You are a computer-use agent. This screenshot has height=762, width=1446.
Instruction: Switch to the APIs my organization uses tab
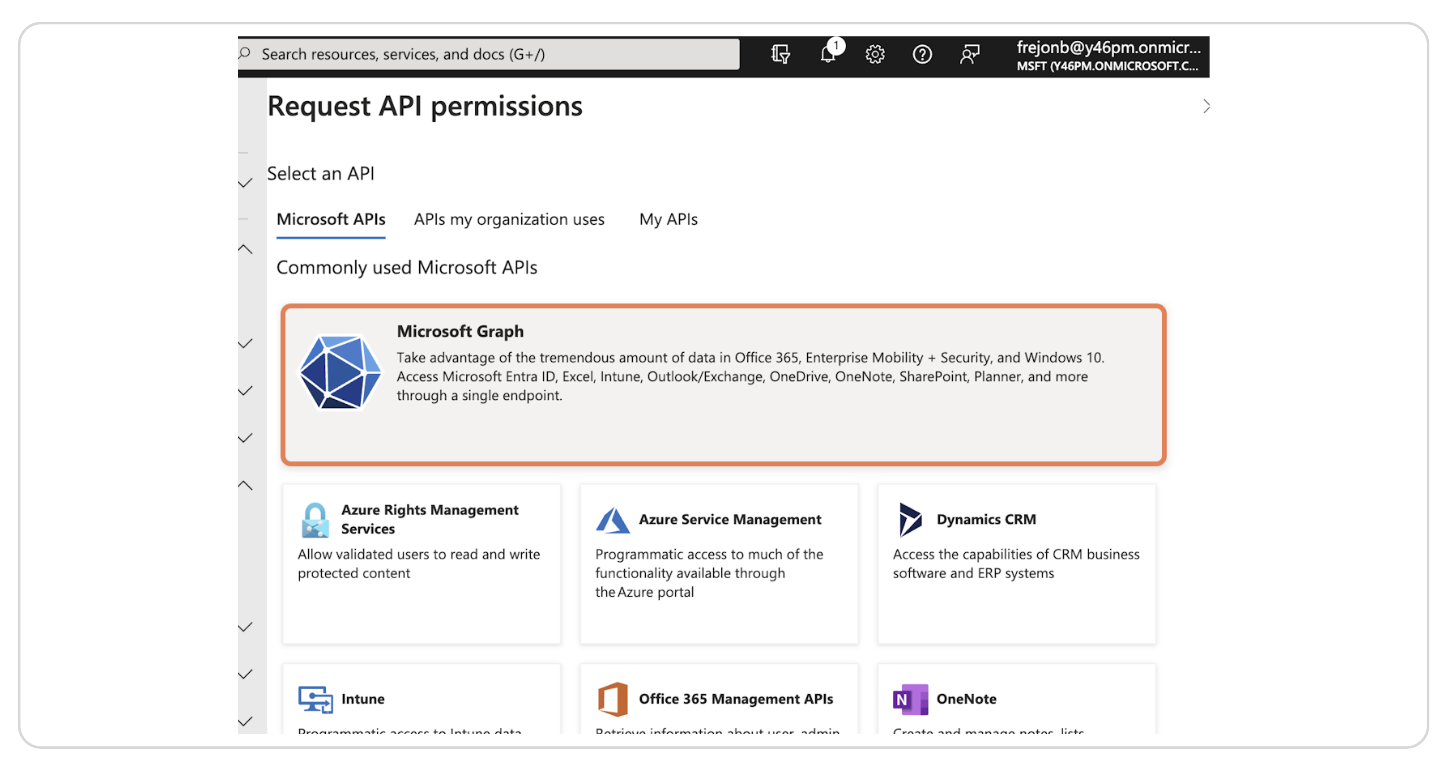click(509, 219)
